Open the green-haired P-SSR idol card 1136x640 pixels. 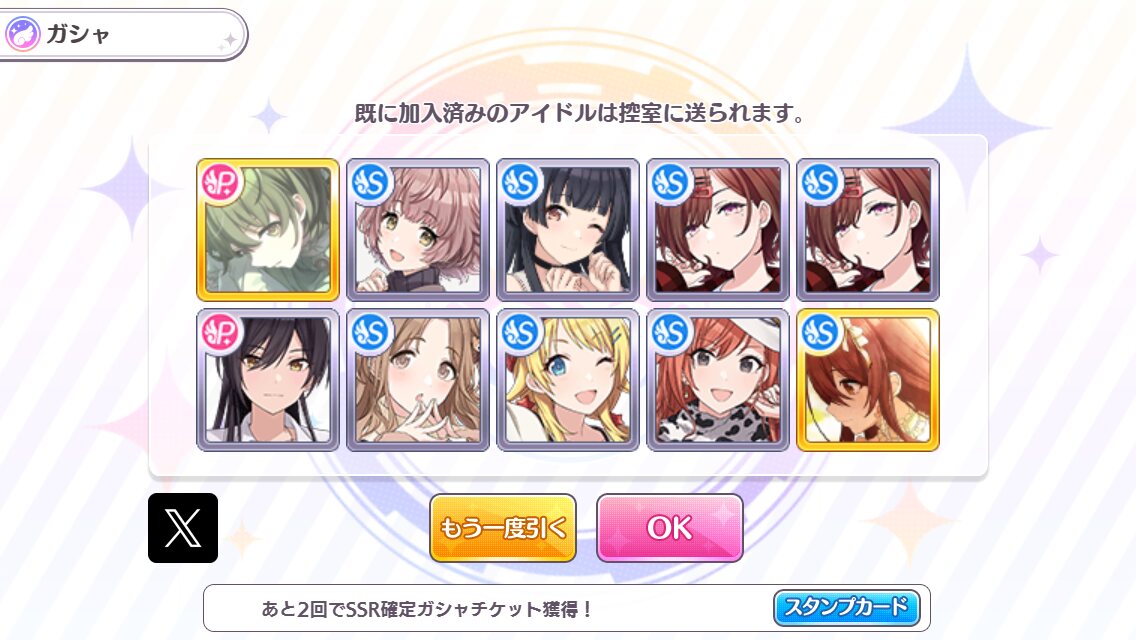pyautogui.click(x=268, y=230)
